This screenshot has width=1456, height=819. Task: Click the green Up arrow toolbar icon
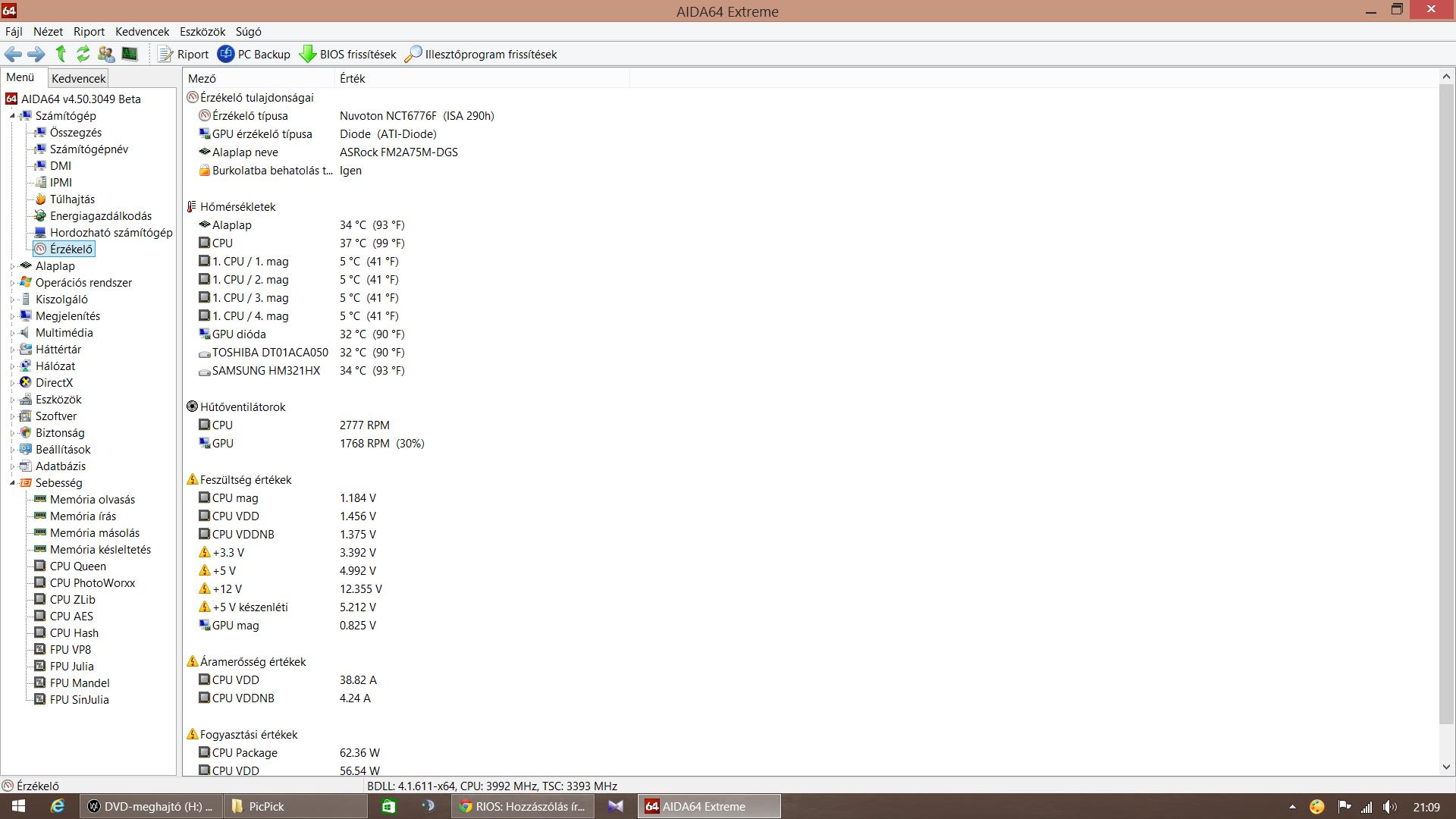[x=61, y=54]
